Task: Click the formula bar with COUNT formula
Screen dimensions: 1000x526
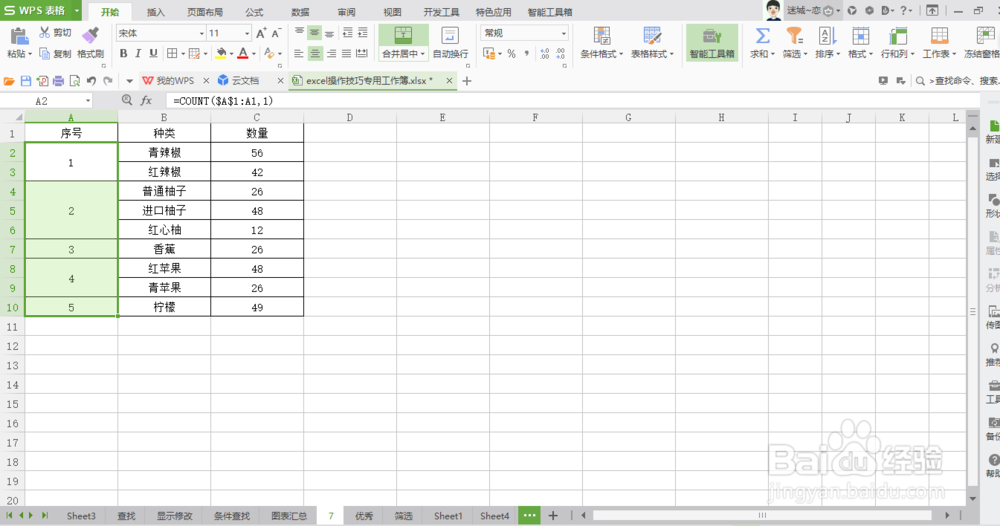Action: click(x=572, y=101)
